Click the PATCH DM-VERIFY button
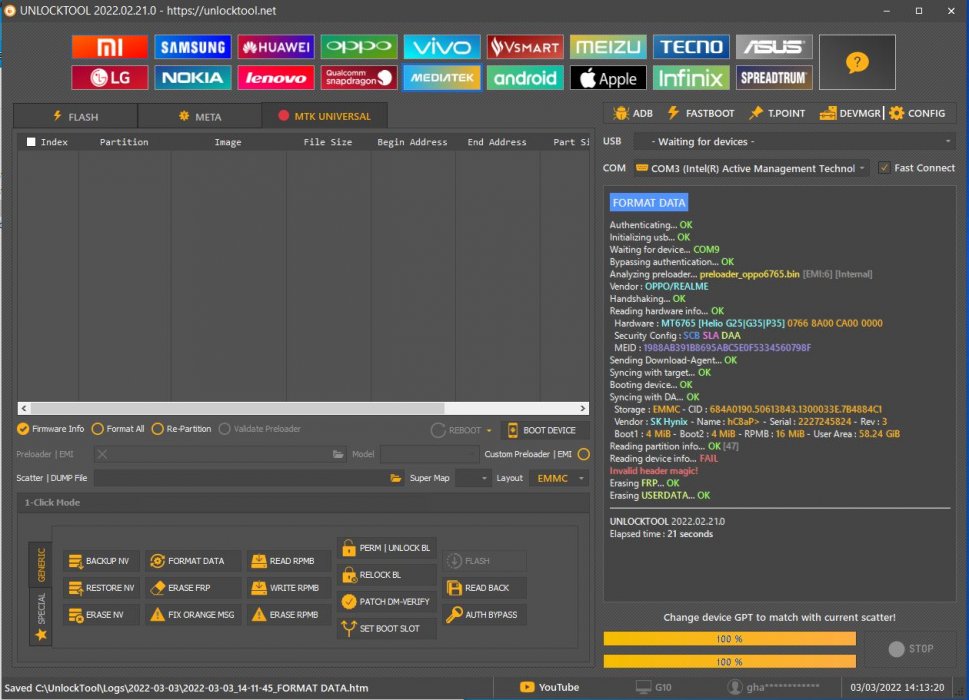Screen dimensions: 969x700 click(387, 602)
